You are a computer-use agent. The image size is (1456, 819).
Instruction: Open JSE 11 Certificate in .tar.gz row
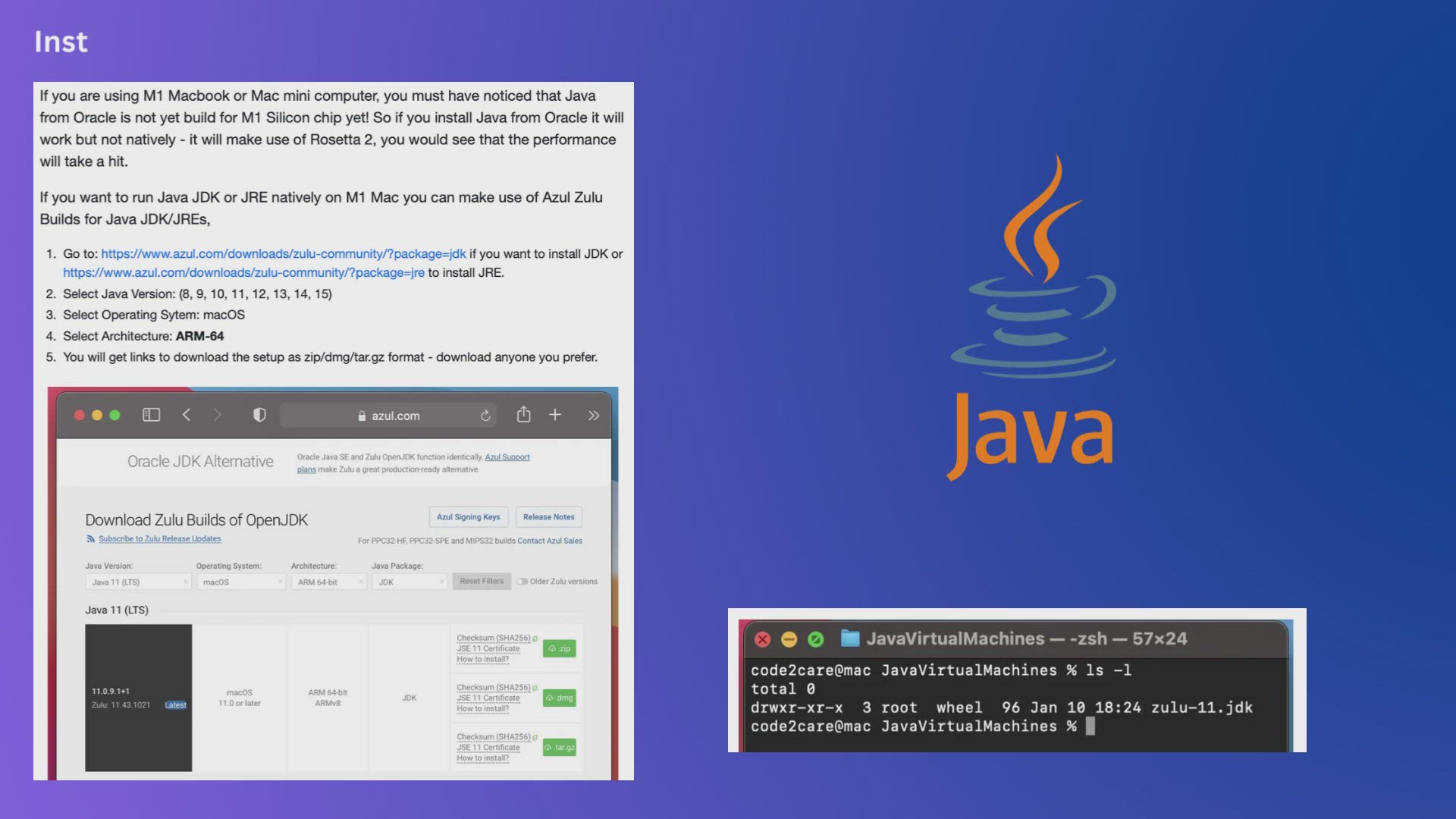point(488,748)
